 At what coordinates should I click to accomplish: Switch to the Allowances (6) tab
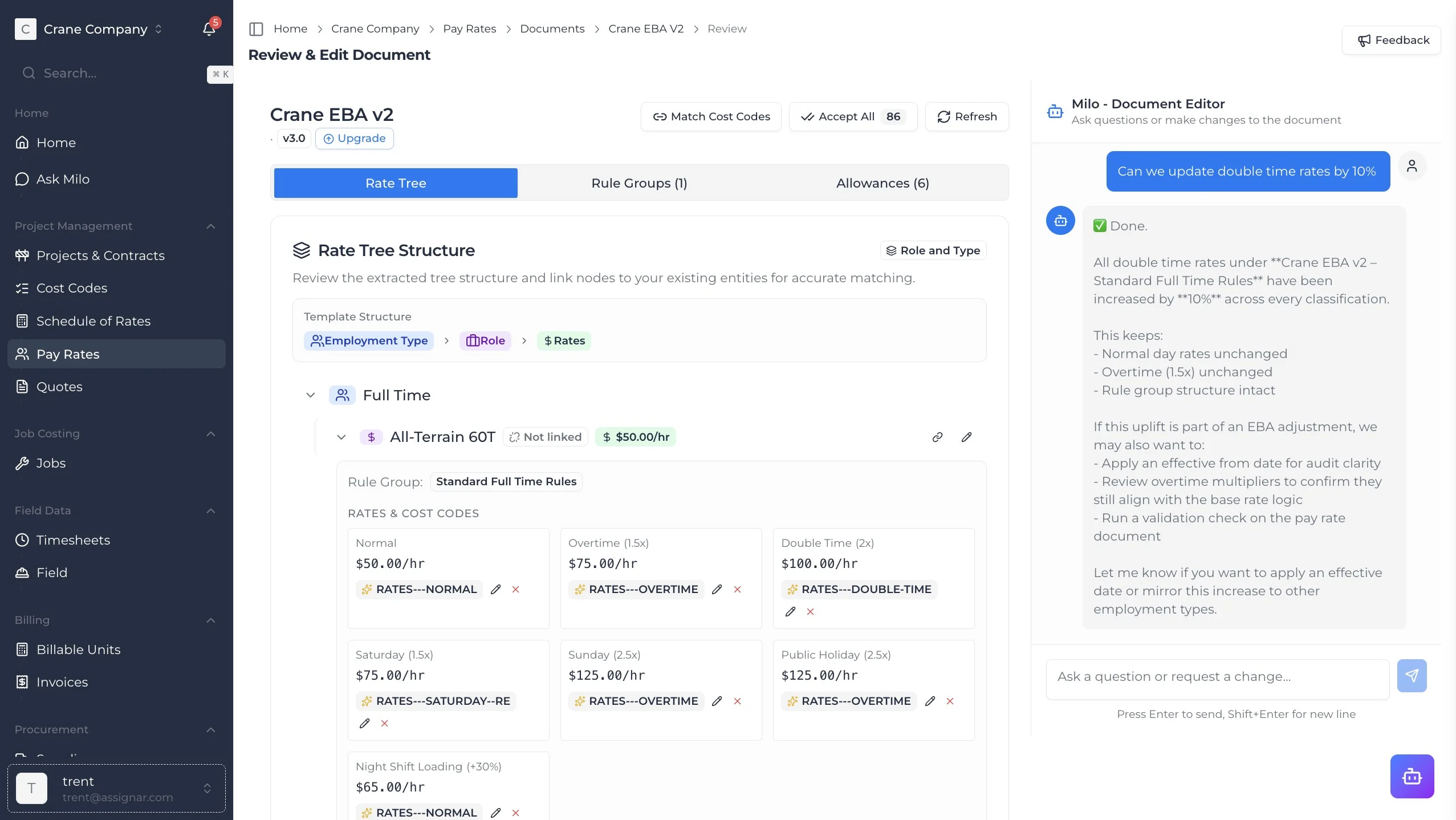882,183
